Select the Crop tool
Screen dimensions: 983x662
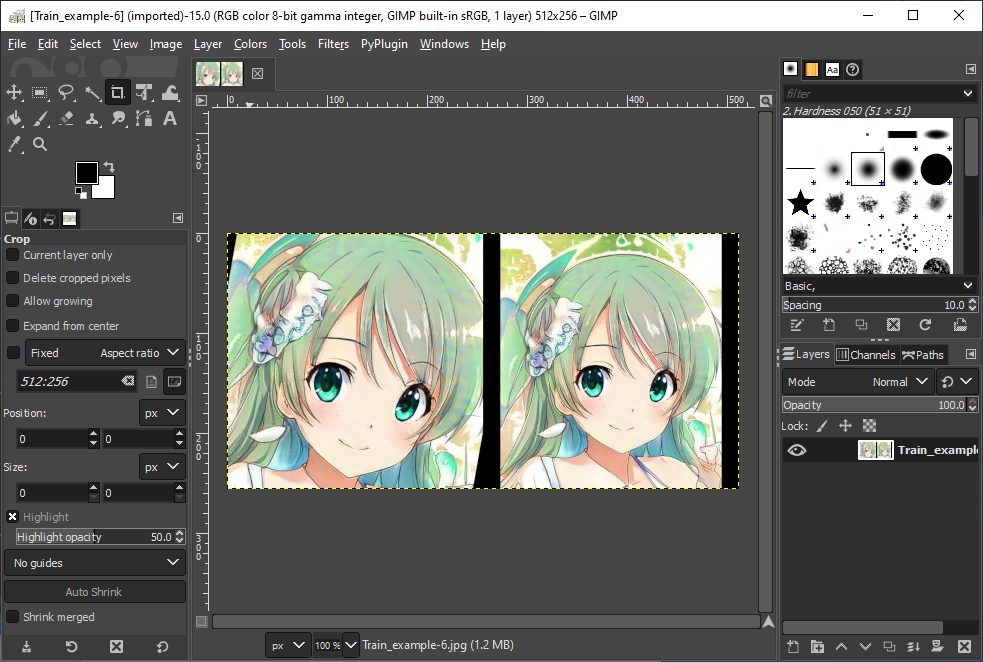click(117, 93)
